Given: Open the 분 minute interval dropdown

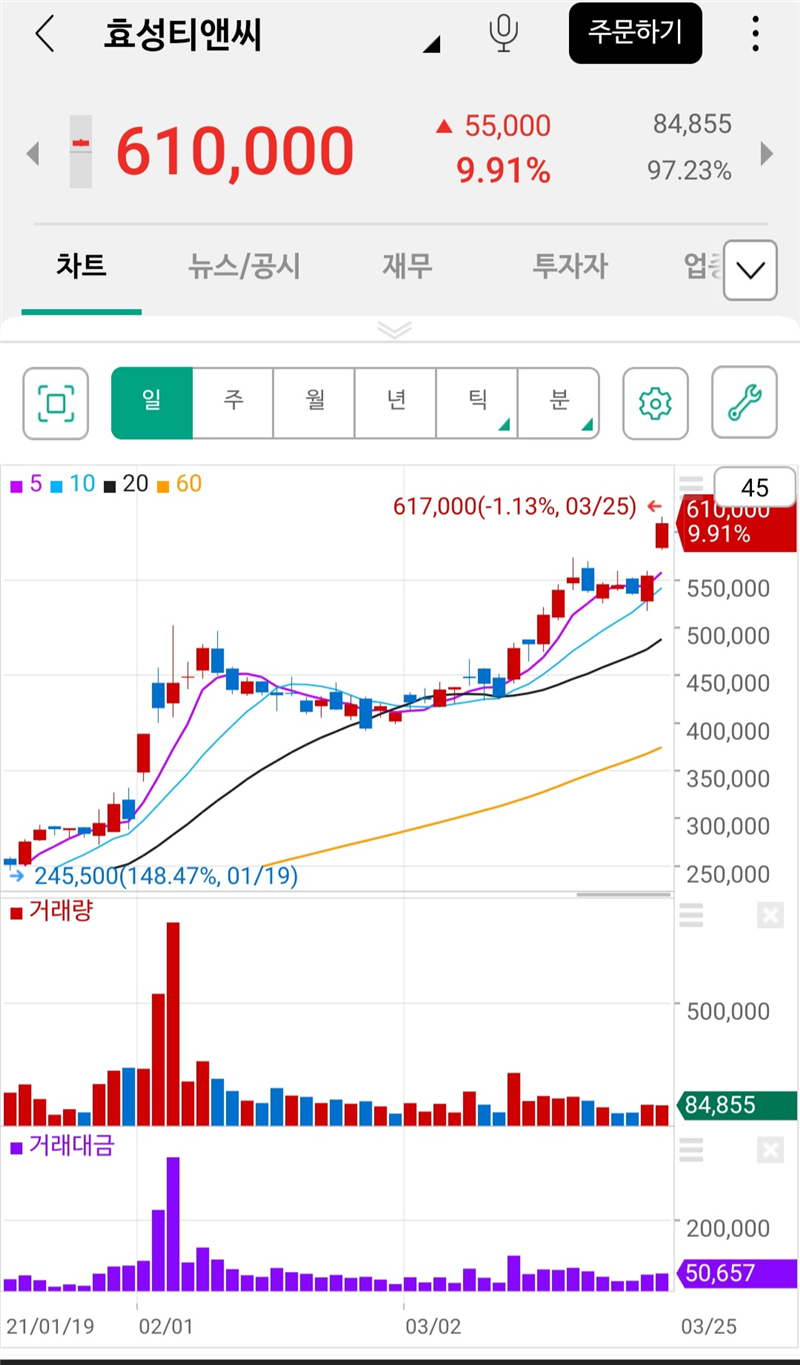Looking at the screenshot, I should tap(559, 403).
